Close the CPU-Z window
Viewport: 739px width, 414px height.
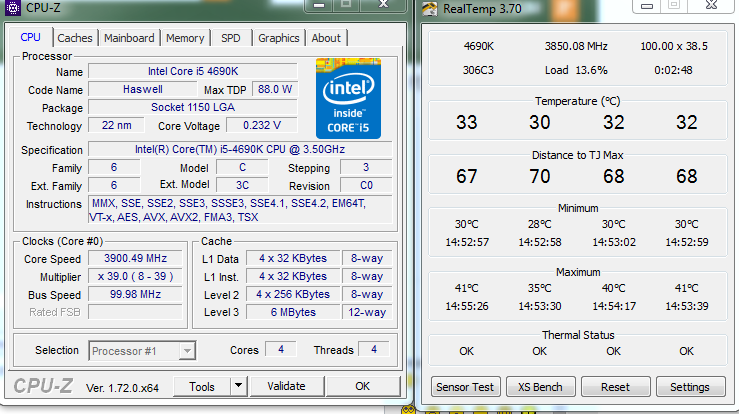click(384, 5)
